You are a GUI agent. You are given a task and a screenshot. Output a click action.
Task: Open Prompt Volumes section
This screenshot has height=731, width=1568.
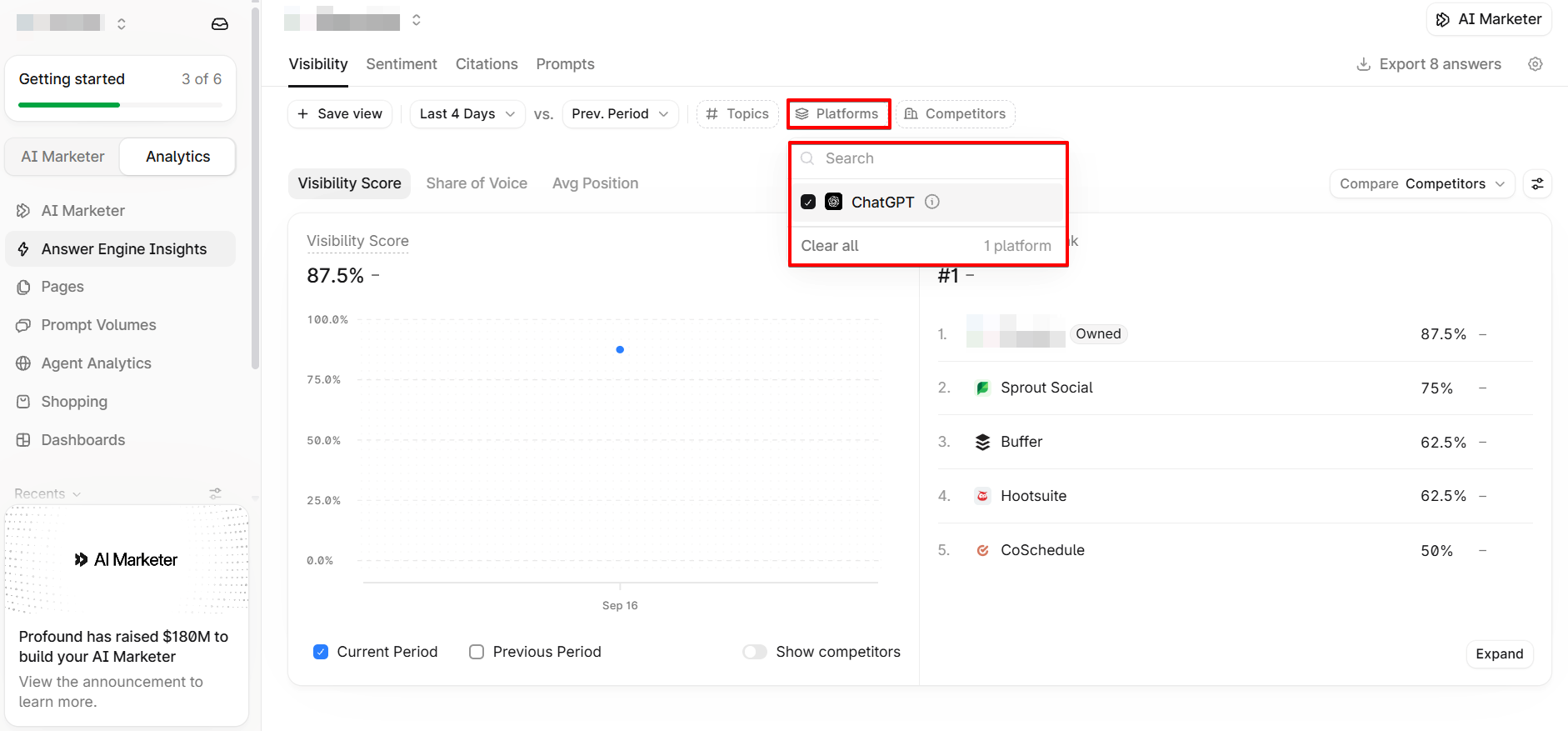coord(120,325)
